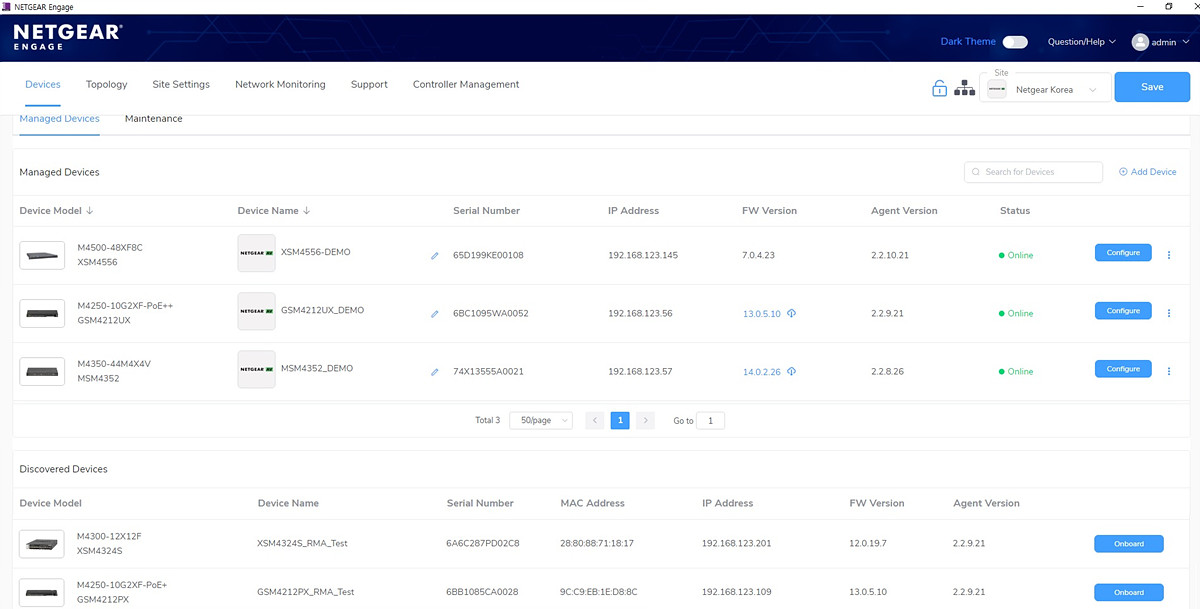Open the Devices tab
The height and width of the screenshot is (609, 1200).
coord(43,85)
